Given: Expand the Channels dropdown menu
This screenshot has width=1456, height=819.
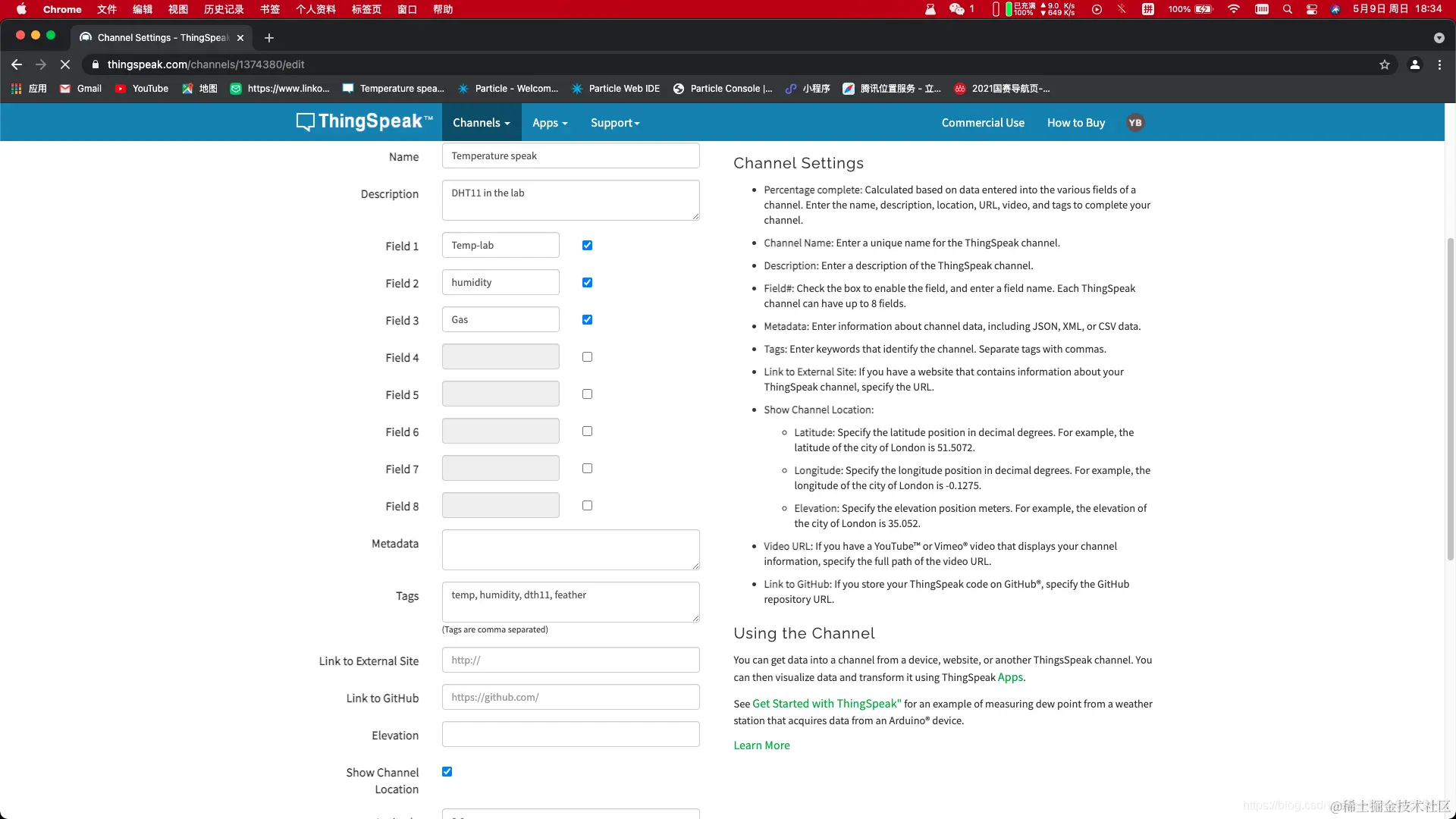Looking at the screenshot, I should point(481,123).
